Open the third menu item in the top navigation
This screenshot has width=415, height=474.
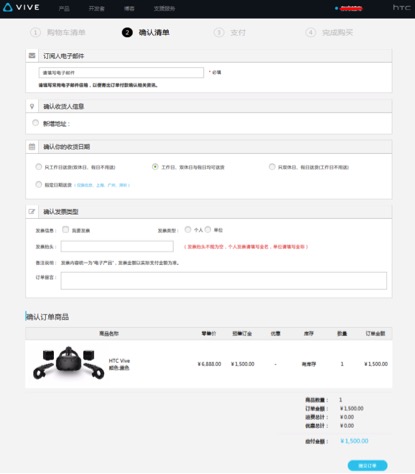[129, 8]
